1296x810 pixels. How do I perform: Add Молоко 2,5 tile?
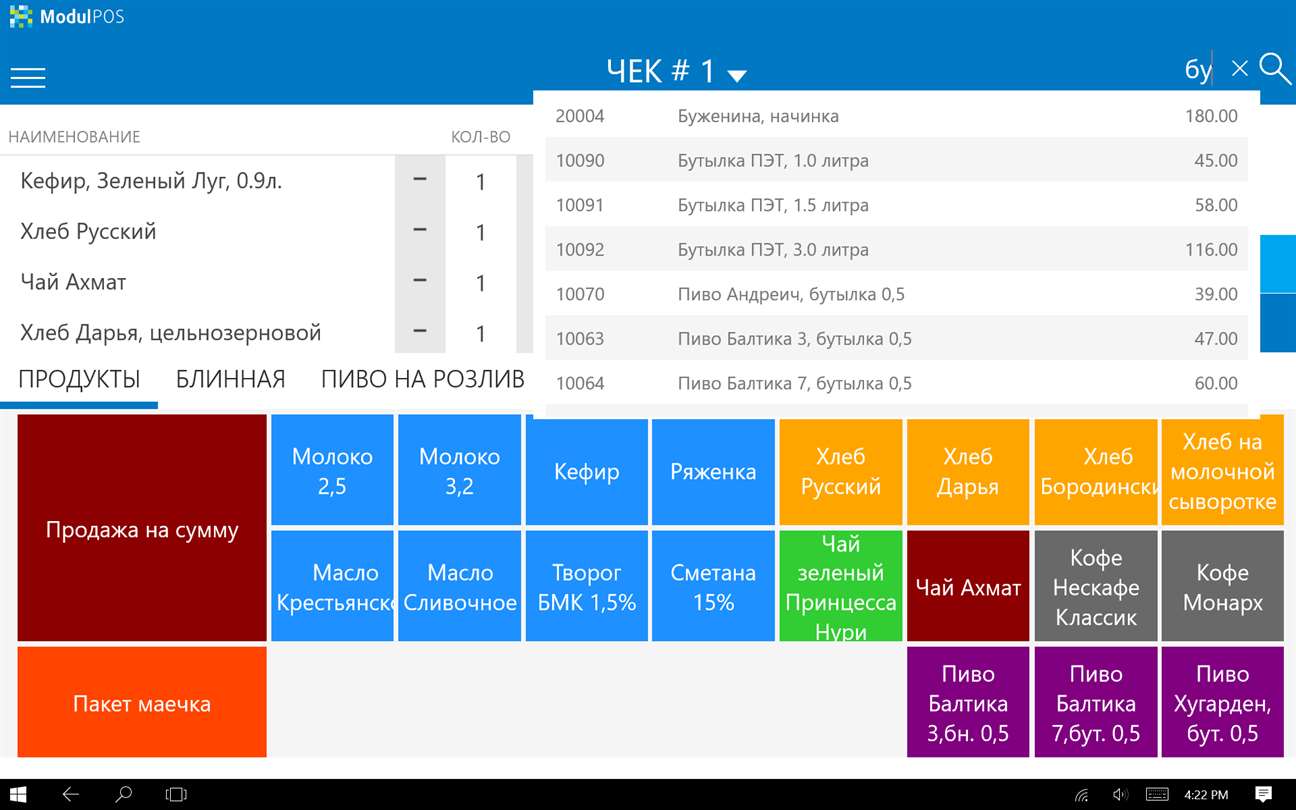click(x=332, y=472)
